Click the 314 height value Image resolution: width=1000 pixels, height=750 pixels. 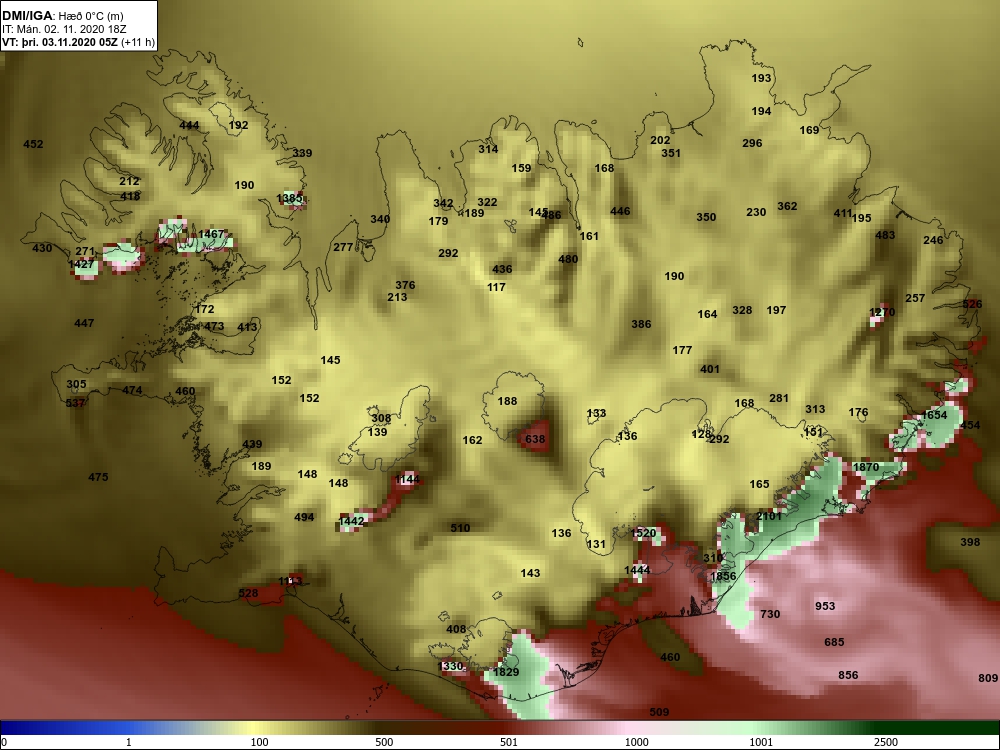point(489,149)
